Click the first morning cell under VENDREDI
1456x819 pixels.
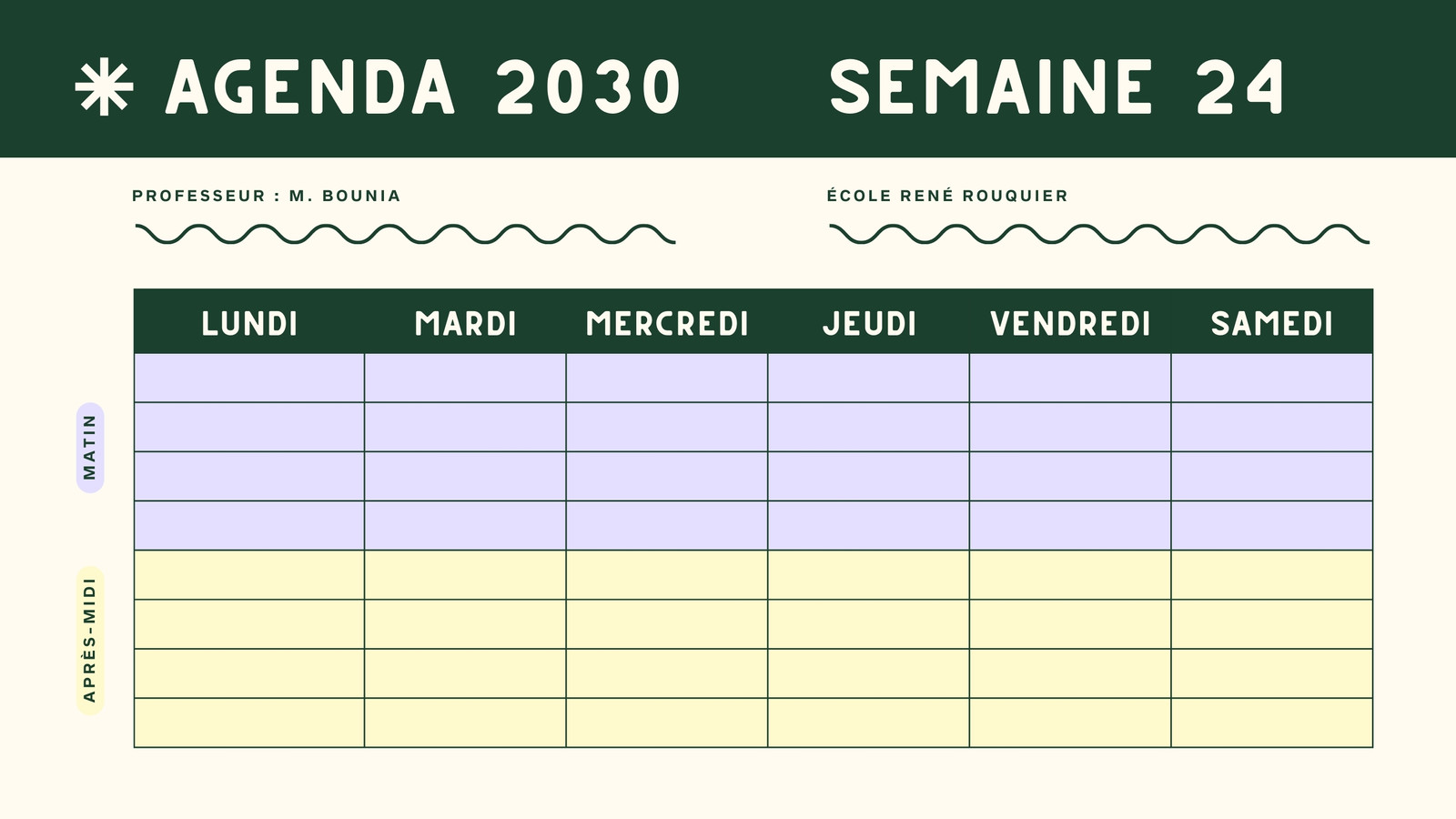coord(1070,378)
